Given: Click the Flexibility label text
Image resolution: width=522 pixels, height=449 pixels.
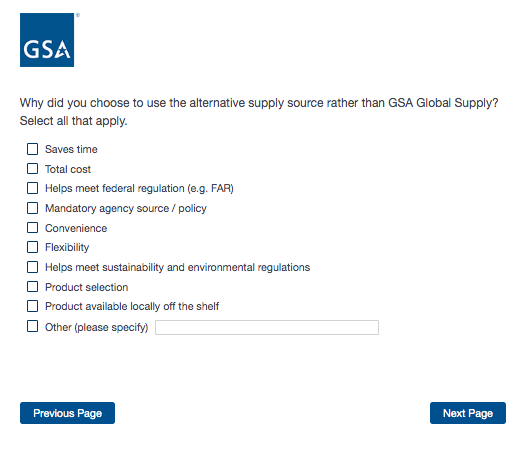Looking at the screenshot, I should [67, 247].
